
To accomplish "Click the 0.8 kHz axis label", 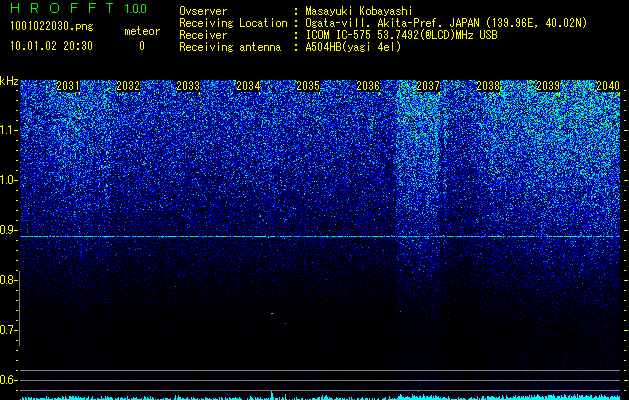I will click(x=8, y=280).
